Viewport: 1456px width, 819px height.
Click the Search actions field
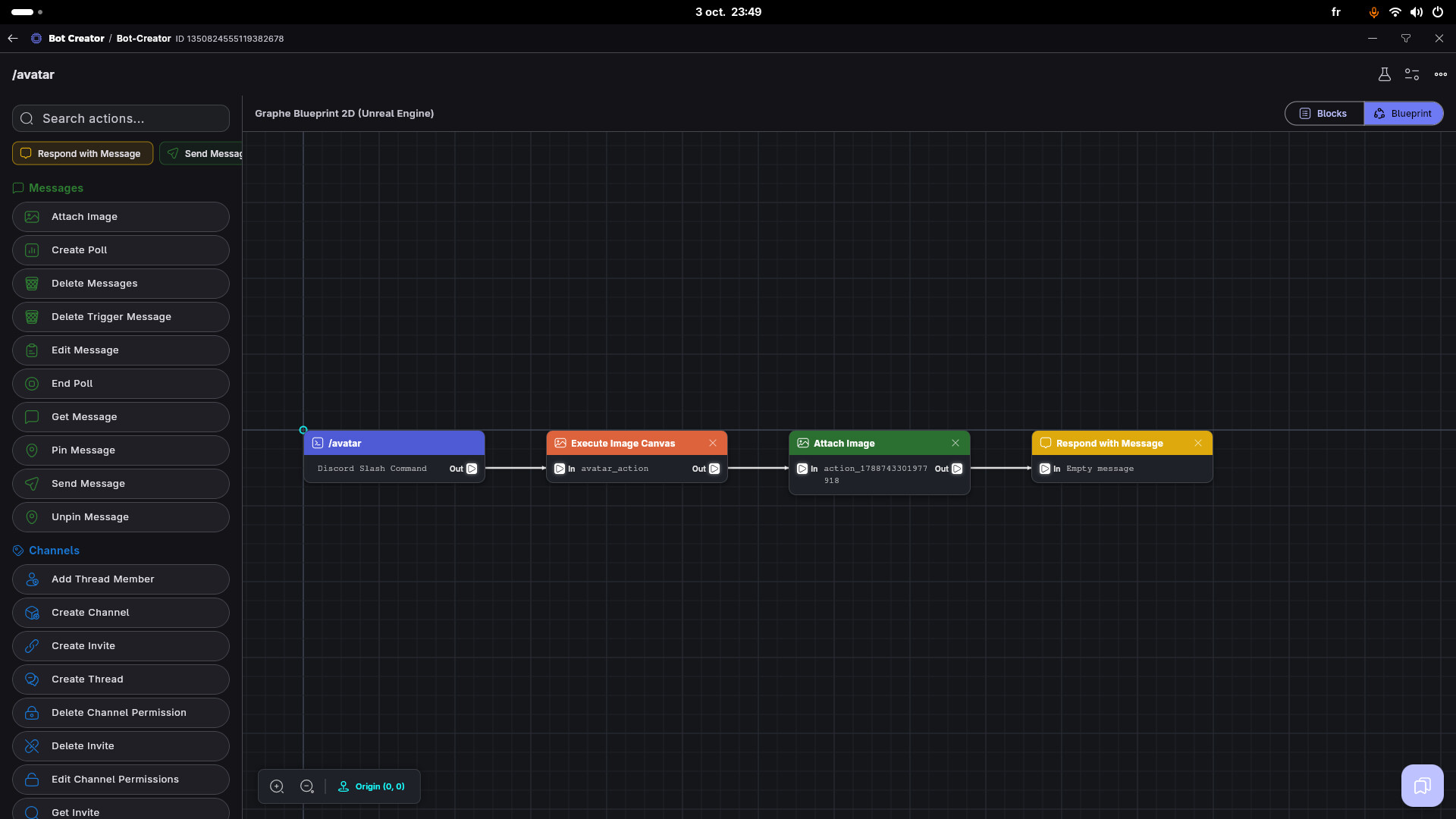click(121, 118)
